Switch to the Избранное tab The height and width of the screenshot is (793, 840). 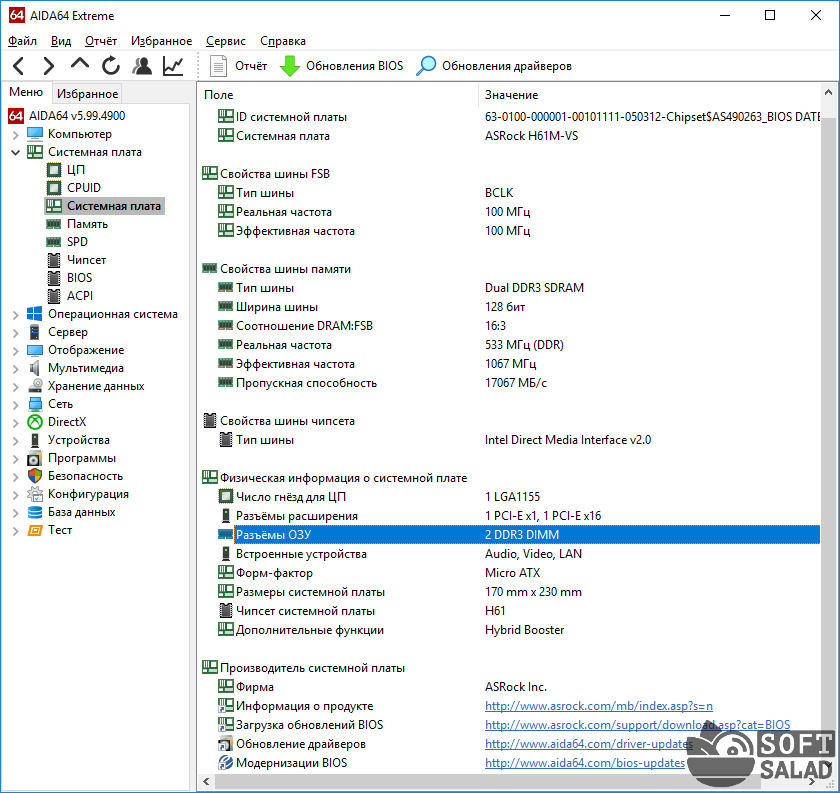87,94
